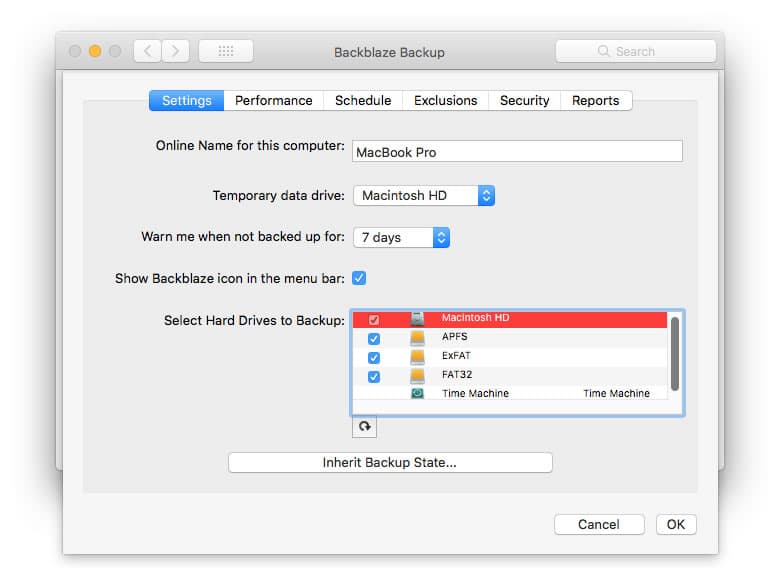This screenshot has height=575, width=780.
Task: Open the Schedule tab
Action: click(x=363, y=100)
